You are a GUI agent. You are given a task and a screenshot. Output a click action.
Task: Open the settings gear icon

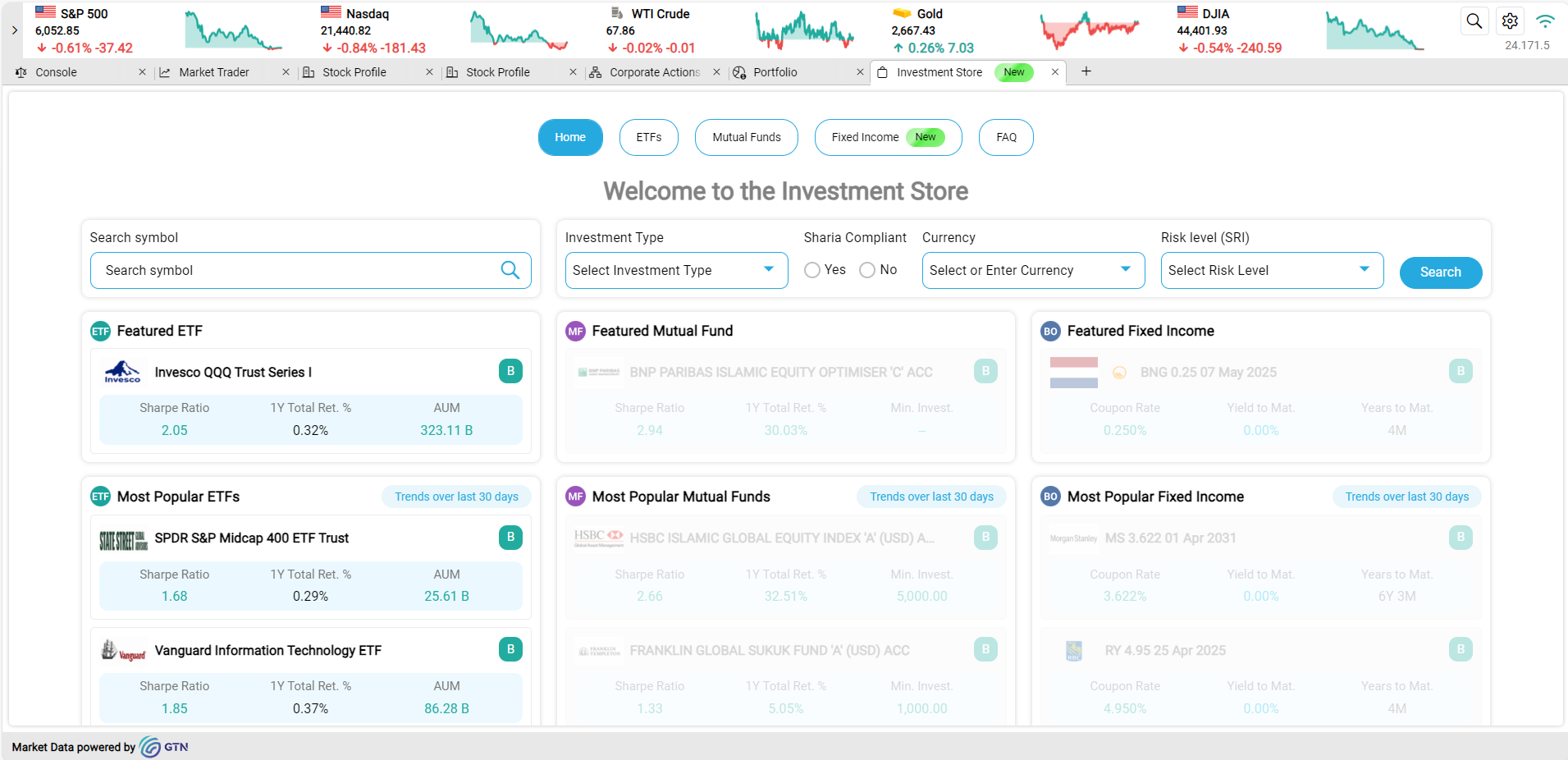1510,21
